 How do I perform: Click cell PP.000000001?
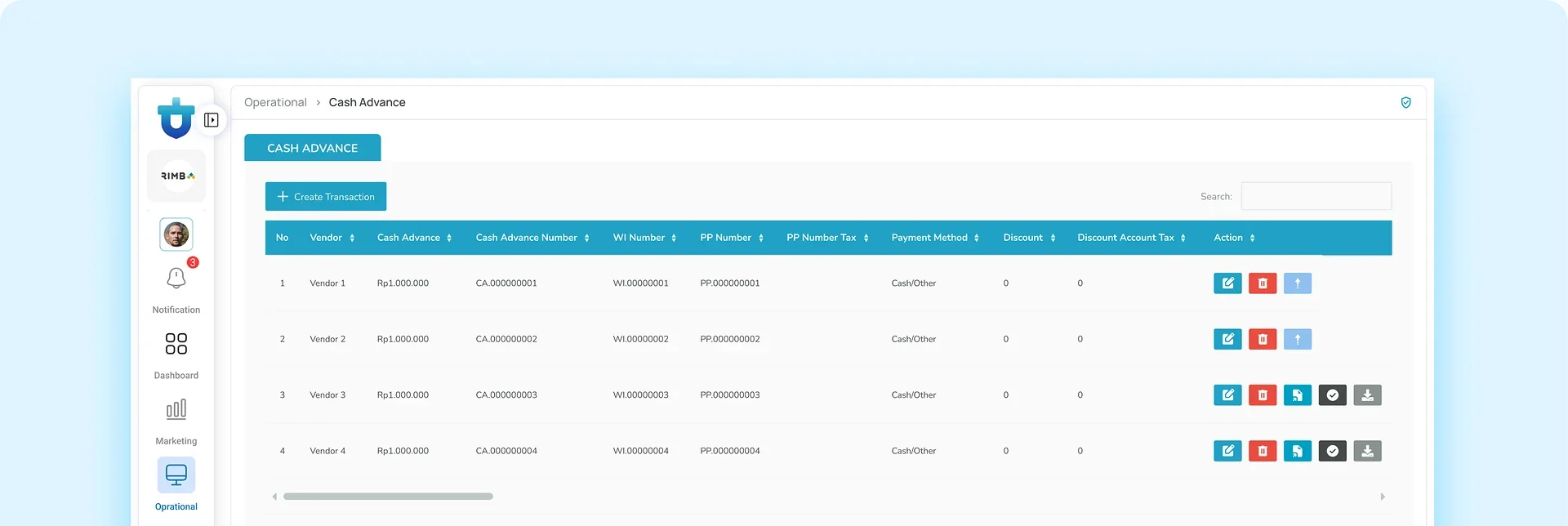730,283
